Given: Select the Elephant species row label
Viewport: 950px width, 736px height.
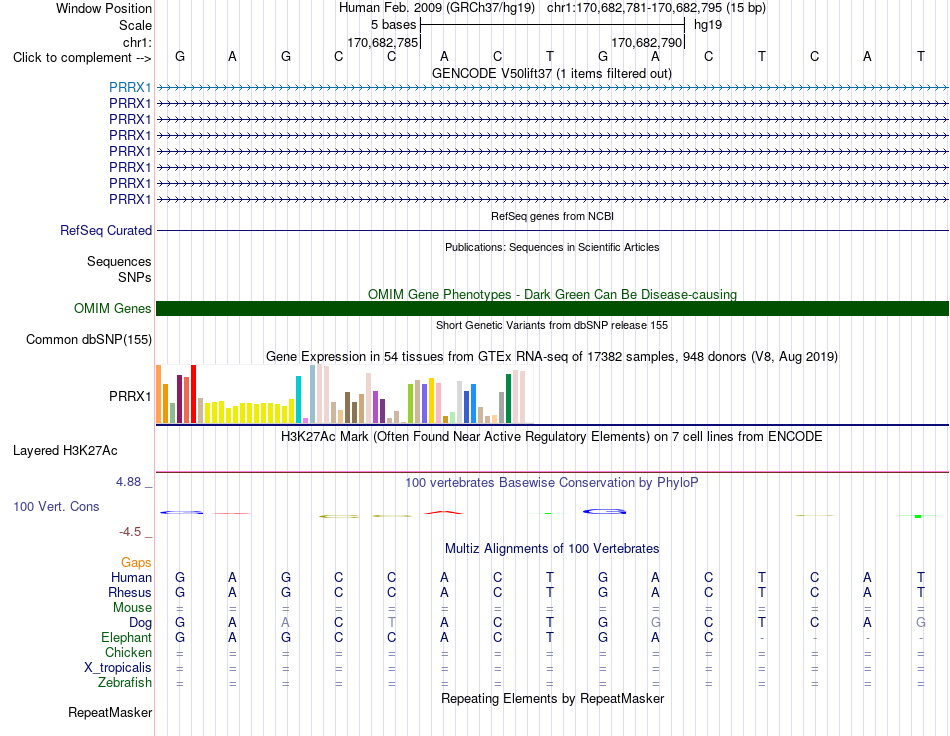Looking at the screenshot, I should pyautogui.click(x=127, y=637).
